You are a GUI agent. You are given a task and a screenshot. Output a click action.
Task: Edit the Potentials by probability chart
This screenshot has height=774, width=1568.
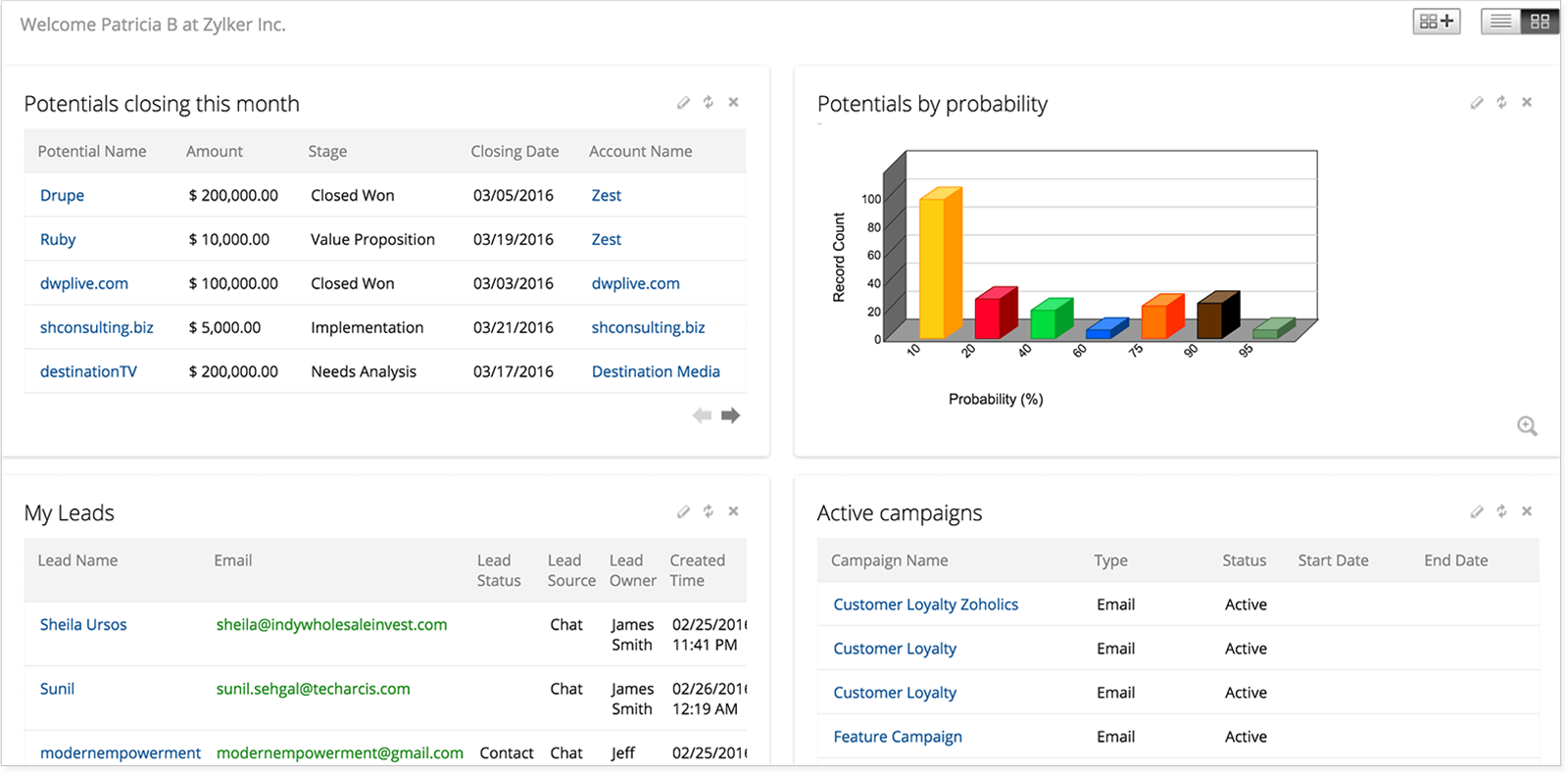[1477, 103]
